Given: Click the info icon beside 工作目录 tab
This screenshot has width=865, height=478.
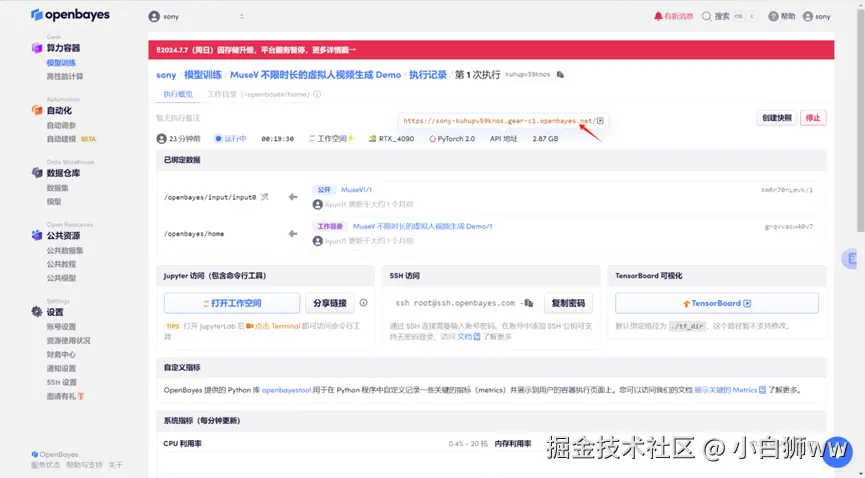Looking at the screenshot, I should 317,94.
